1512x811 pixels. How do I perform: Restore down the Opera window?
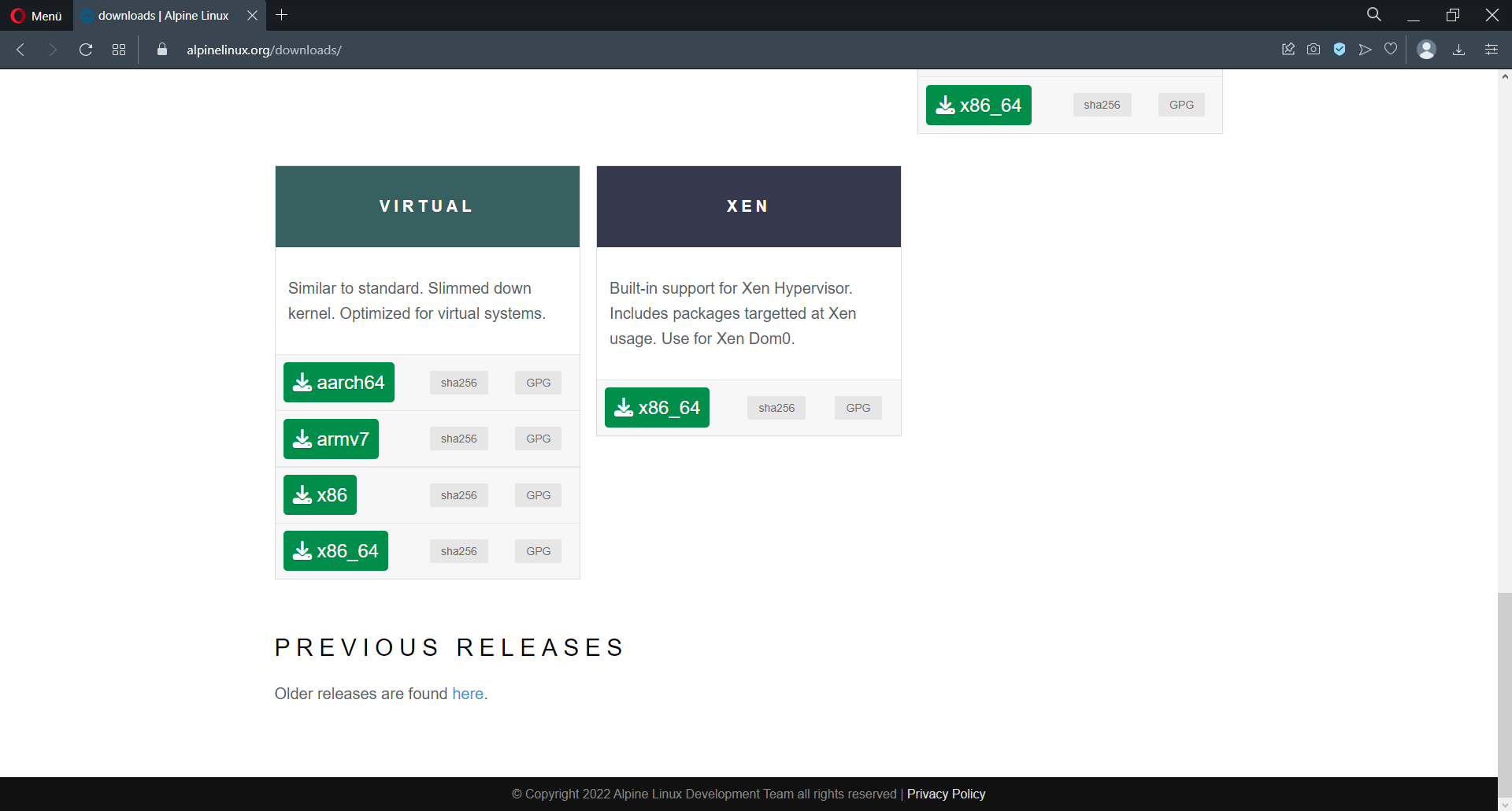[1453, 15]
